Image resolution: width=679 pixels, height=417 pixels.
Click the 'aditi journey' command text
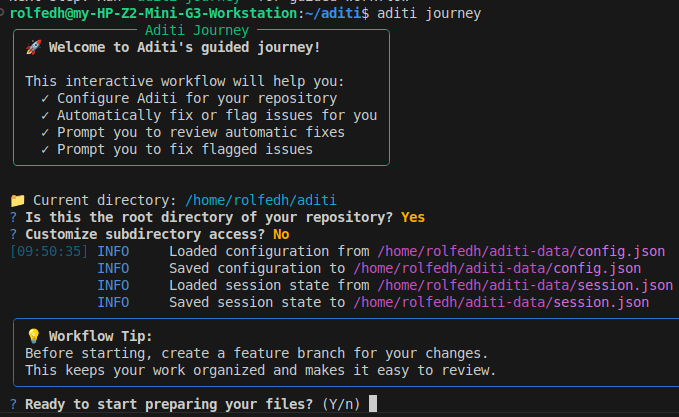(429, 13)
